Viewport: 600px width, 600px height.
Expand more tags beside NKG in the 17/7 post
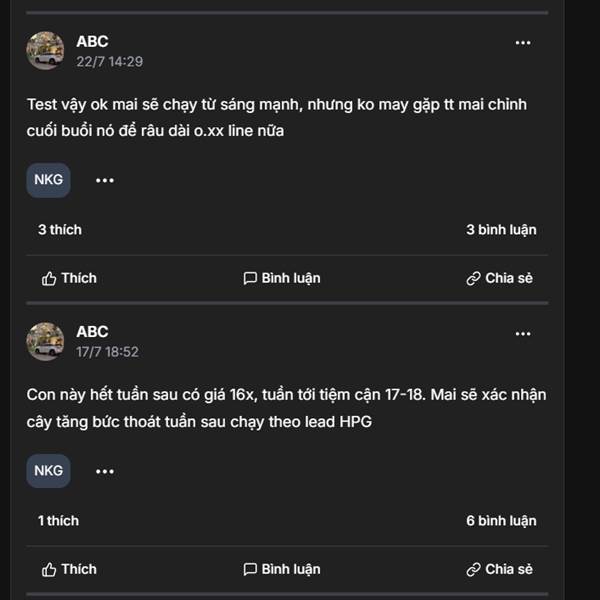(105, 471)
